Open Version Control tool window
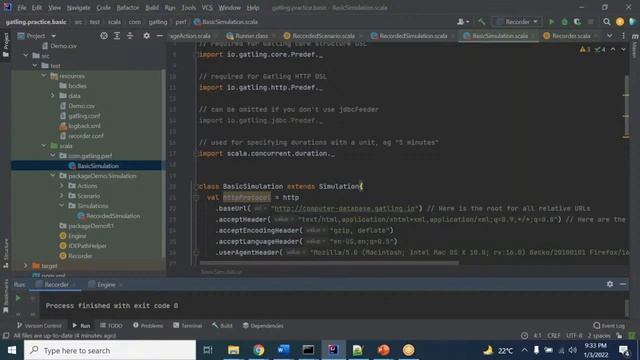 39,326
